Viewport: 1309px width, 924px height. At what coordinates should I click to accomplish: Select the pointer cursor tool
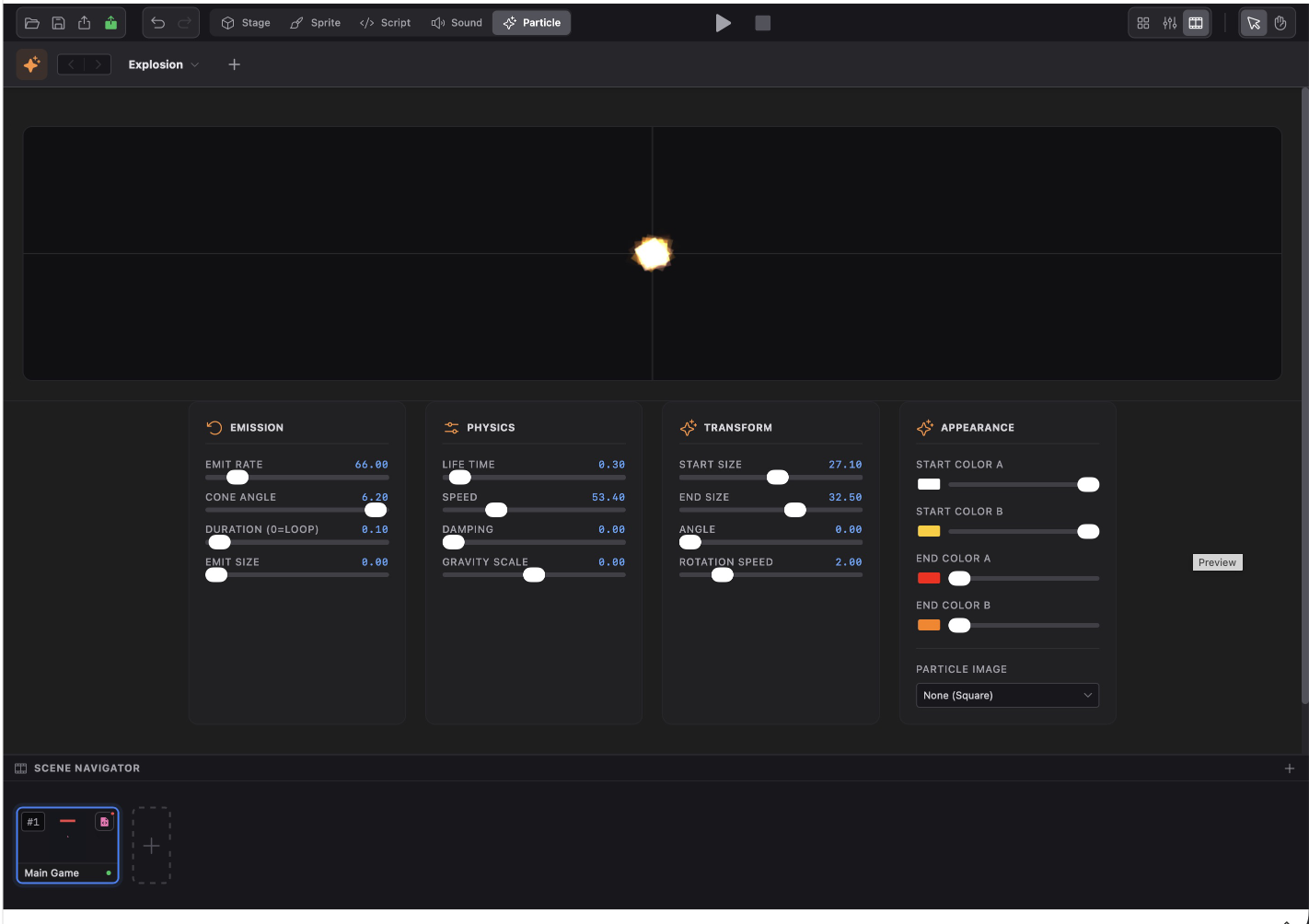point(1254,23)
